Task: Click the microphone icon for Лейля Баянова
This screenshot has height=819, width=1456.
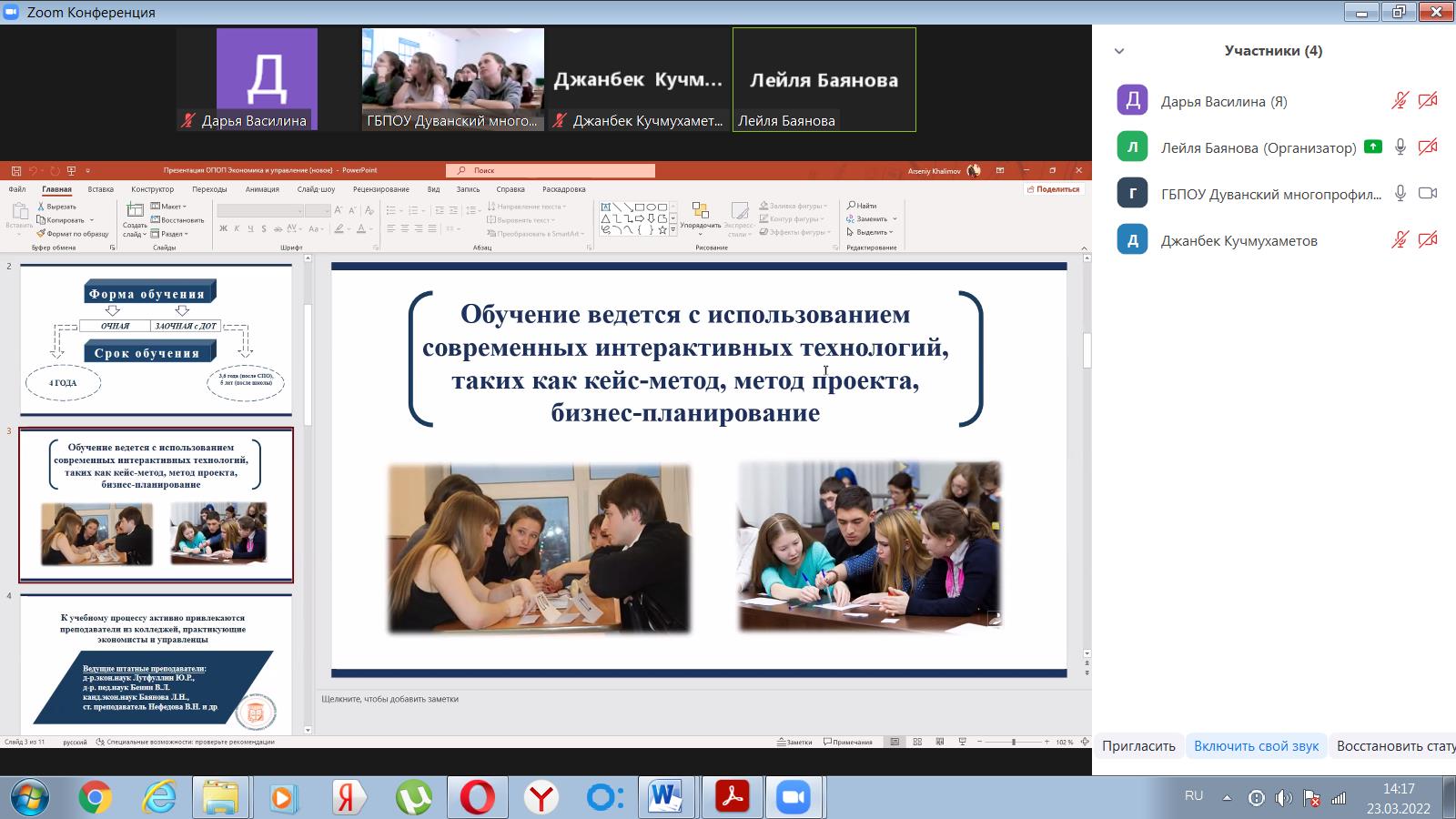Action: (1400, 147)
